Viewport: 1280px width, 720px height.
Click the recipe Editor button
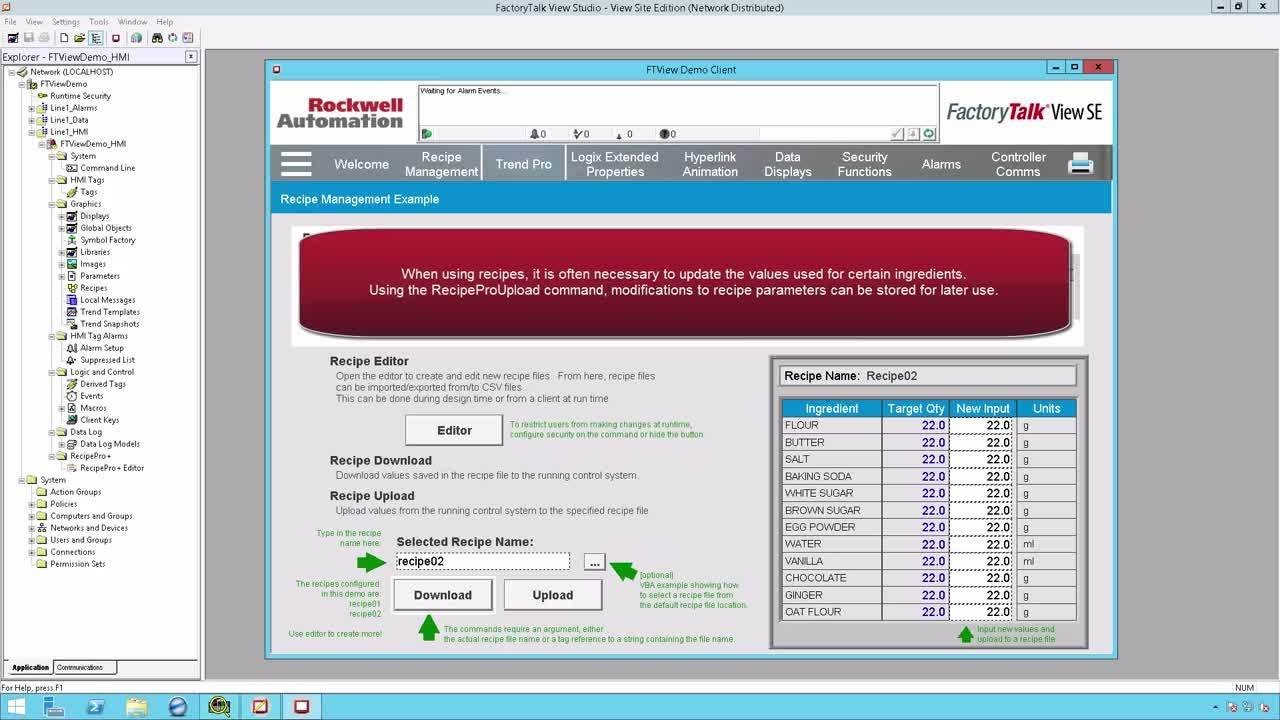pyautogui.click(x=454, y=430)
